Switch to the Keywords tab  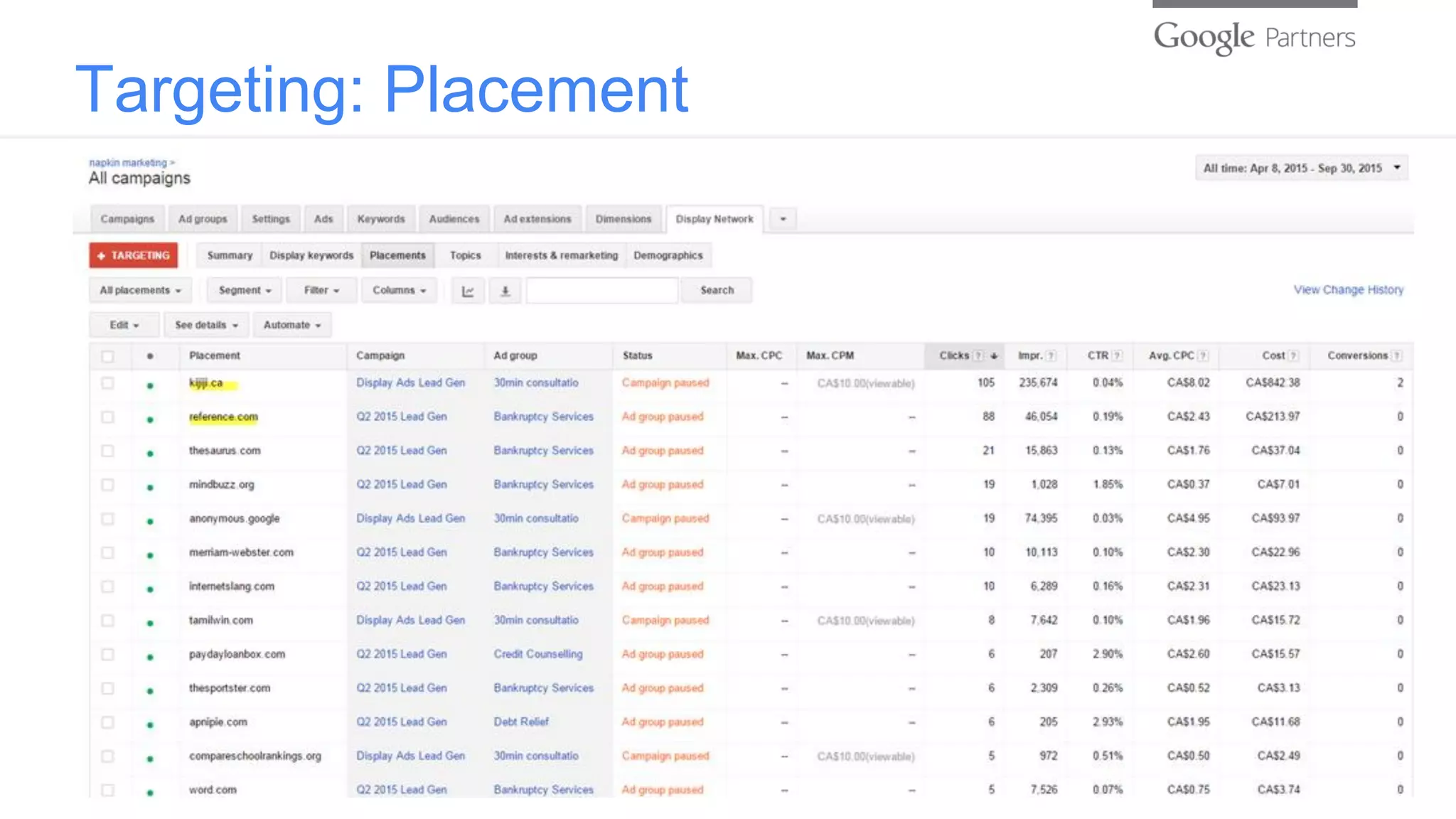(381, 219)
